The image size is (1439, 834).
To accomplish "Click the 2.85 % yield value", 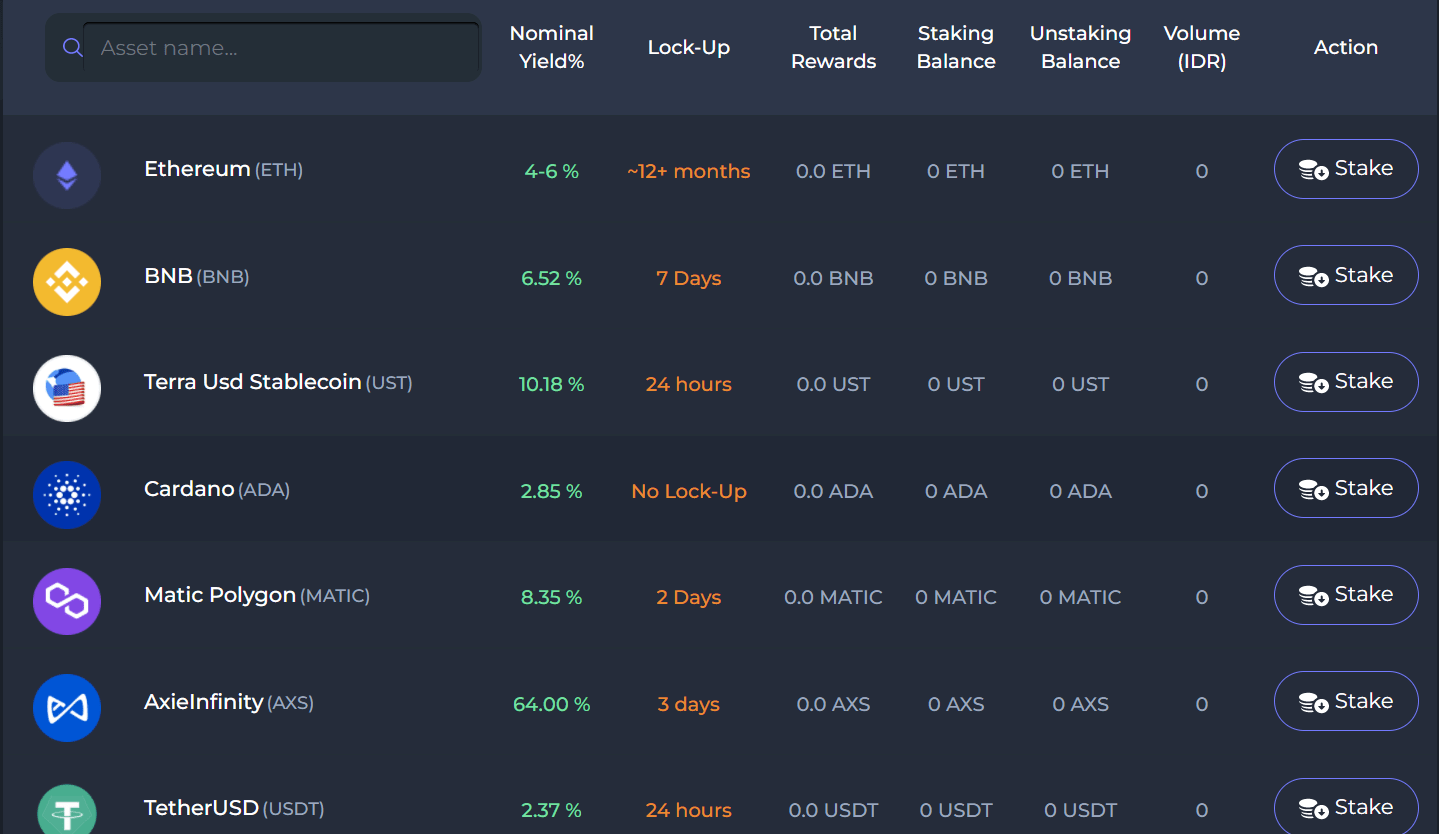I will click(552, 491).
